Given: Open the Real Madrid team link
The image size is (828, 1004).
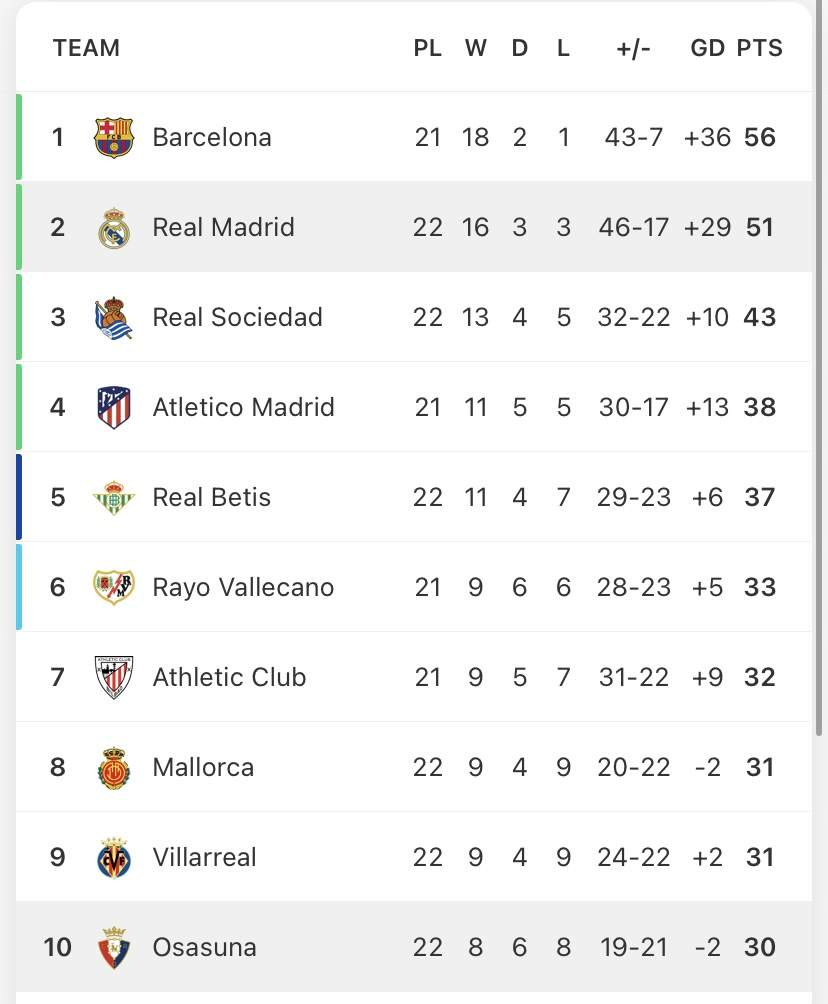Looking at the screenshot, I should (223, 228).
